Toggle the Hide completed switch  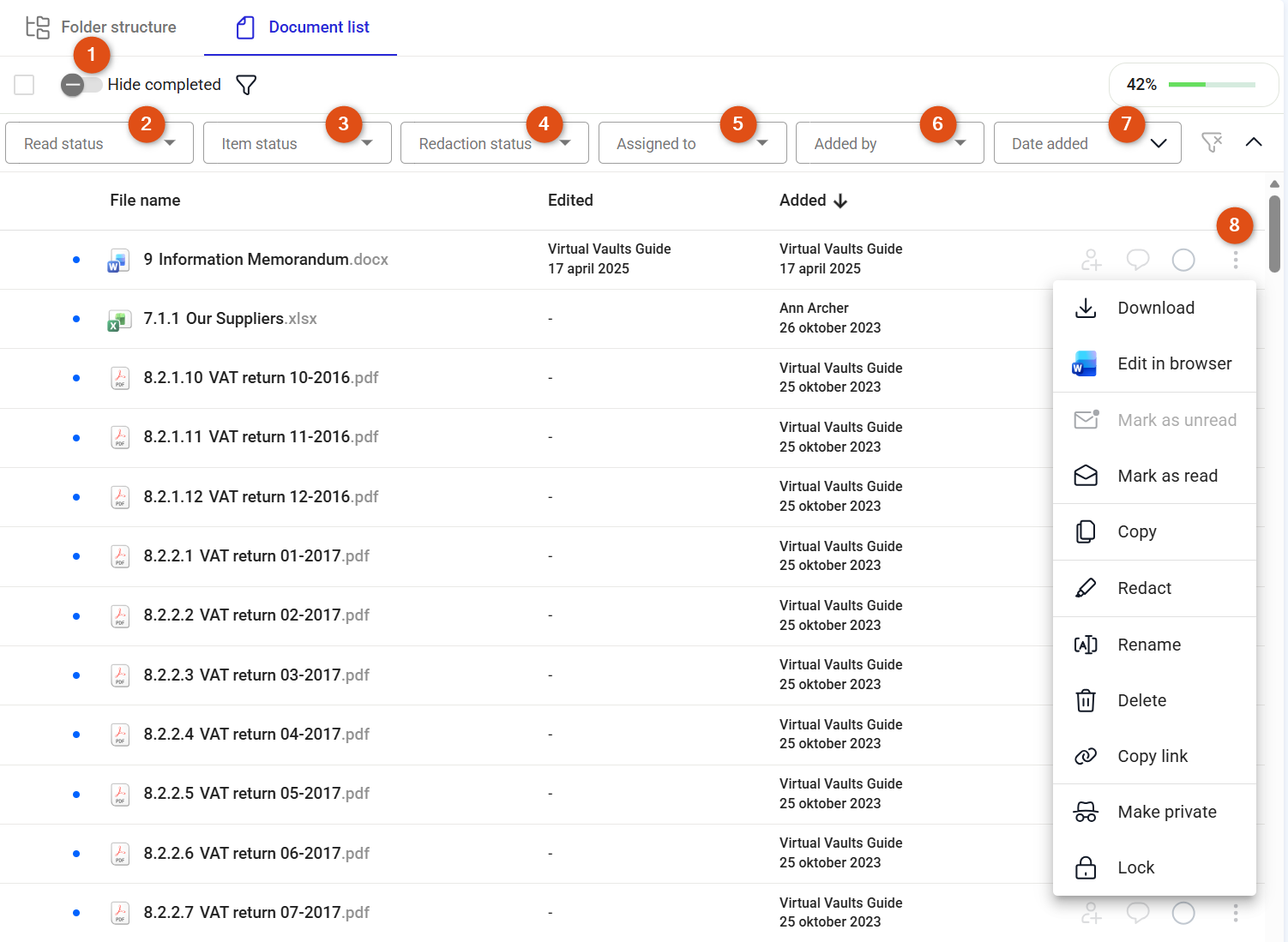pos(81,84)
